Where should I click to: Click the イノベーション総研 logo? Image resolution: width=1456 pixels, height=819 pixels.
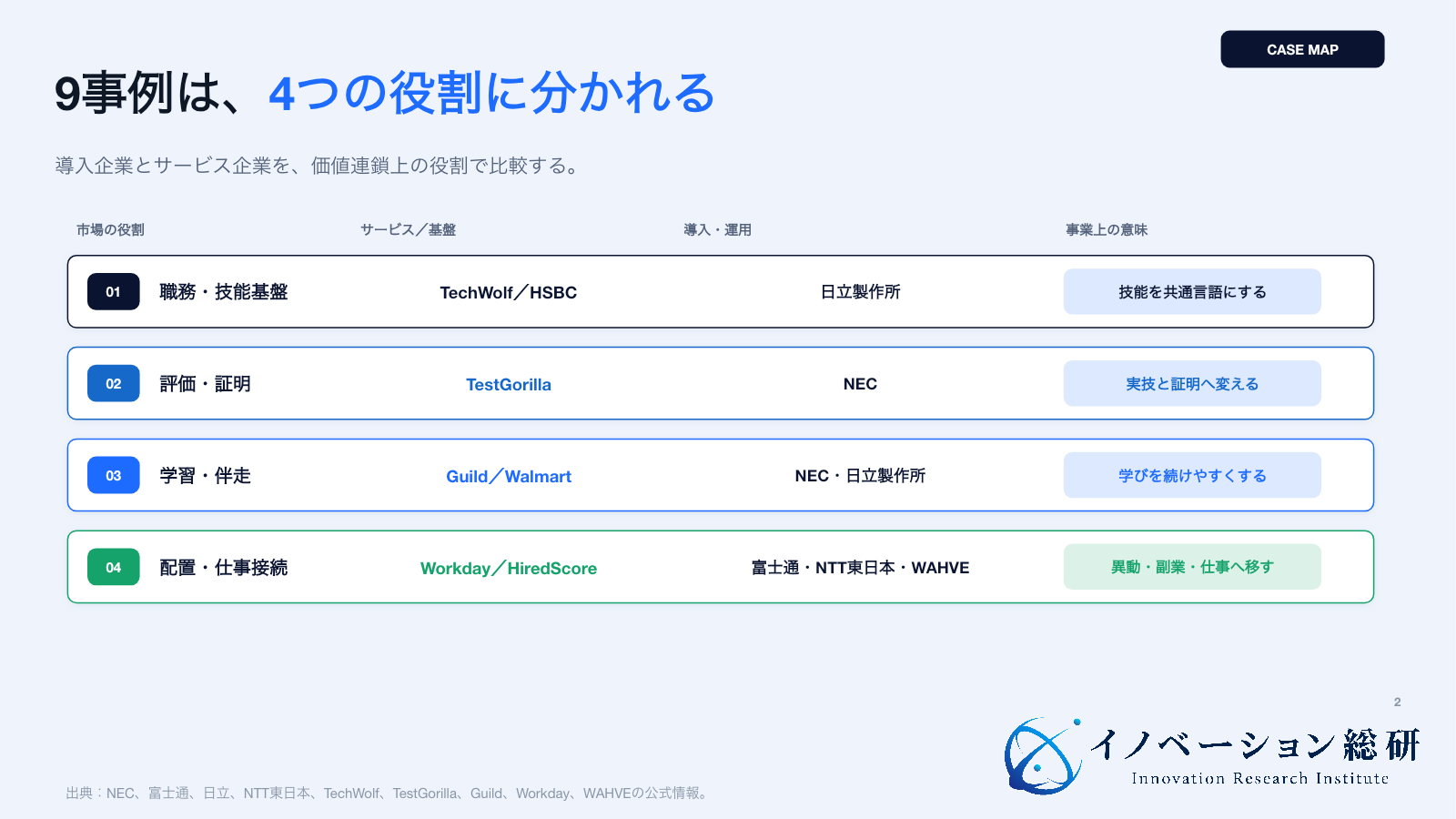1212,755
